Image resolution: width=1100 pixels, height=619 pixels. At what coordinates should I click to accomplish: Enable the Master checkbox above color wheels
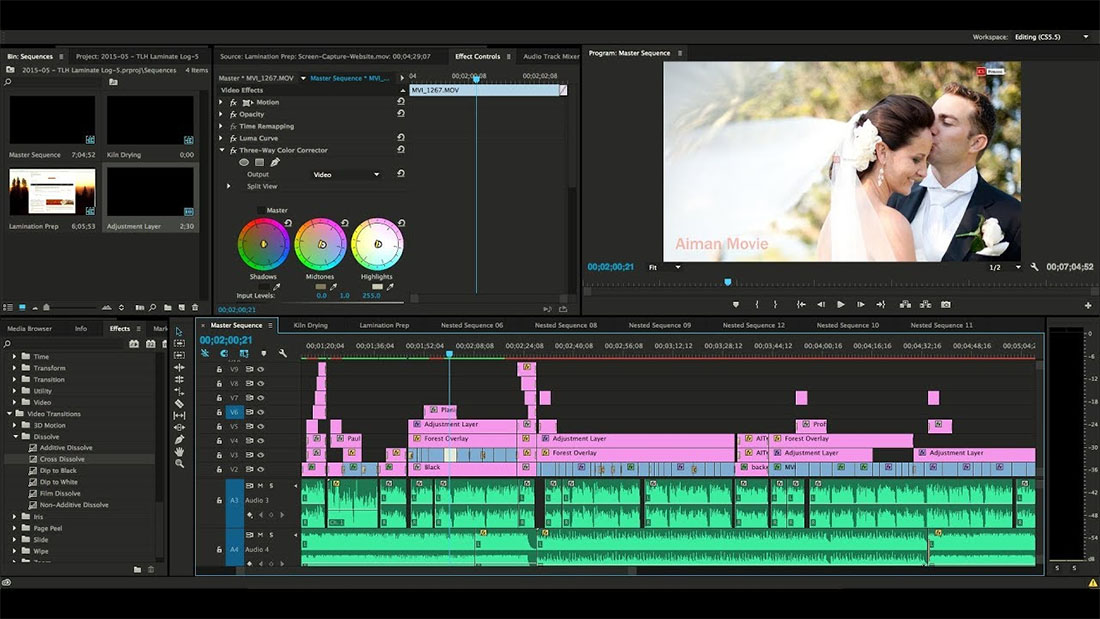tap(262, 210)
